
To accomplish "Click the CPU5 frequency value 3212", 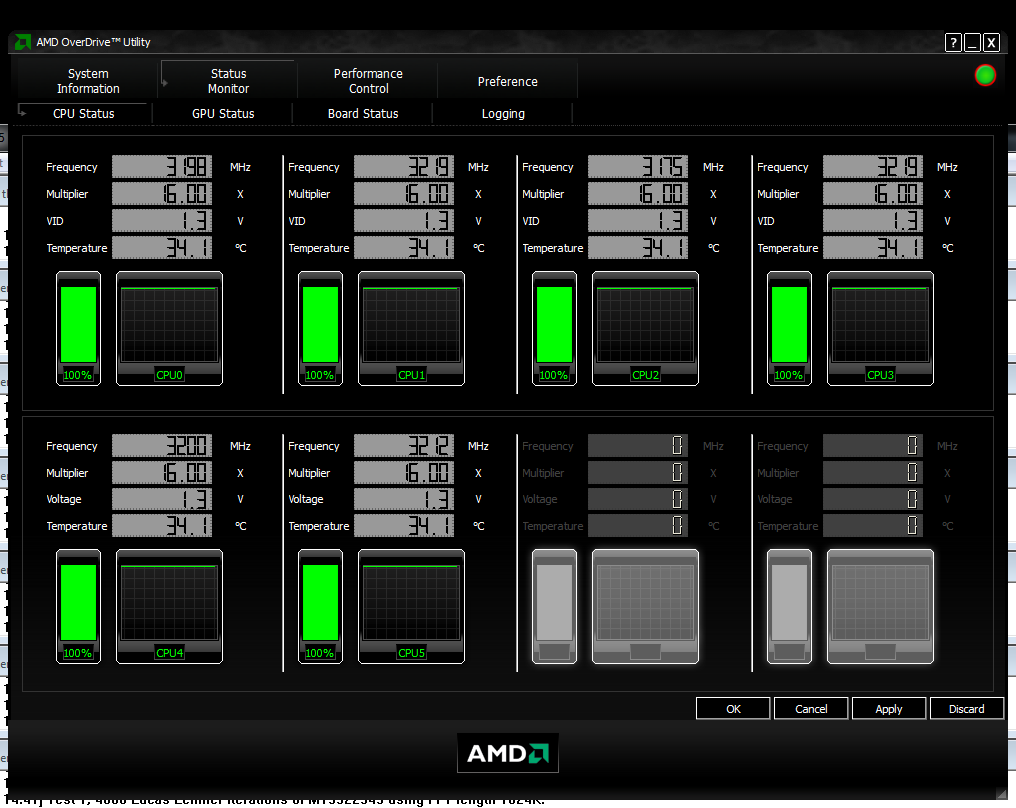I will (404, 445).
